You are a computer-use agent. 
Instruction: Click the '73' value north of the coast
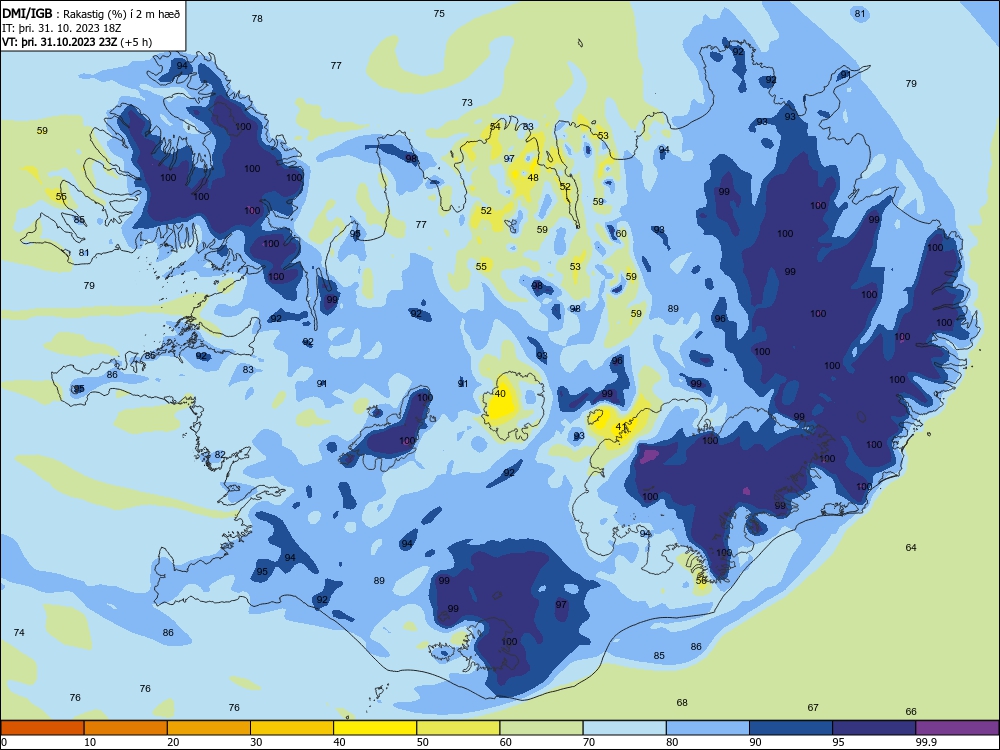[467, 102]
